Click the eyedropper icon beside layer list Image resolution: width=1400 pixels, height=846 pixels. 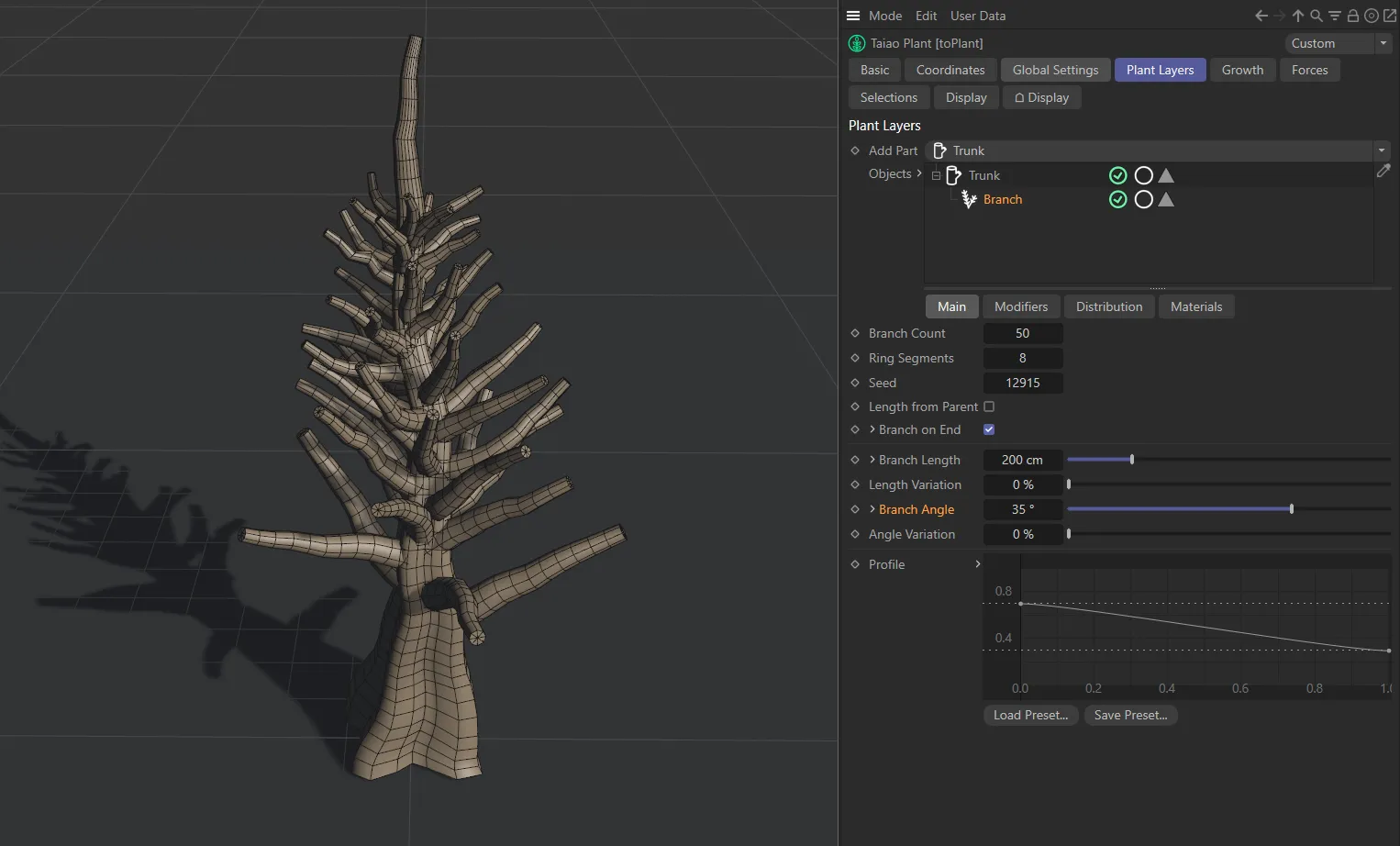pos(1384,171)
